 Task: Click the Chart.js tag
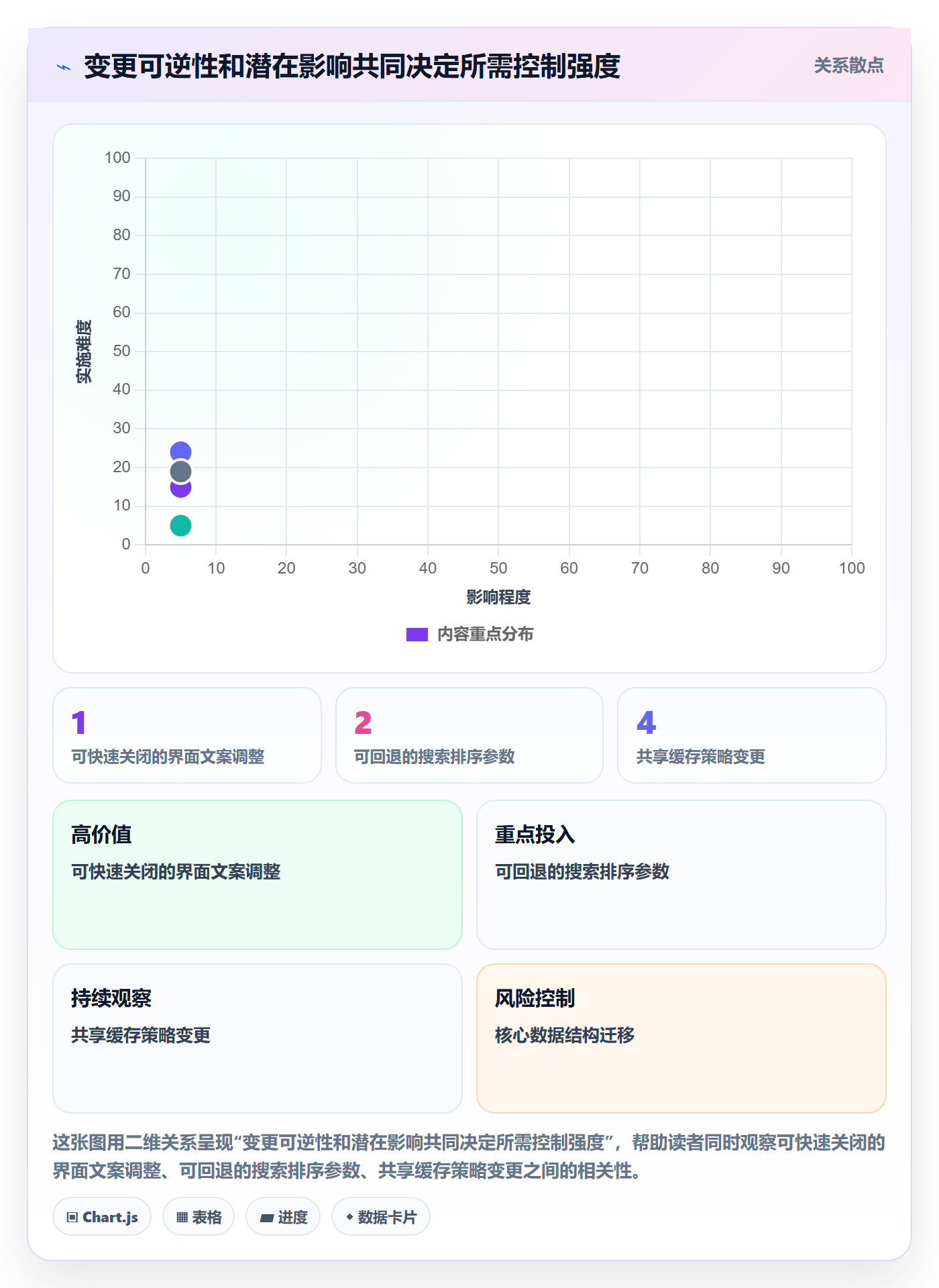pos(102,1217)
